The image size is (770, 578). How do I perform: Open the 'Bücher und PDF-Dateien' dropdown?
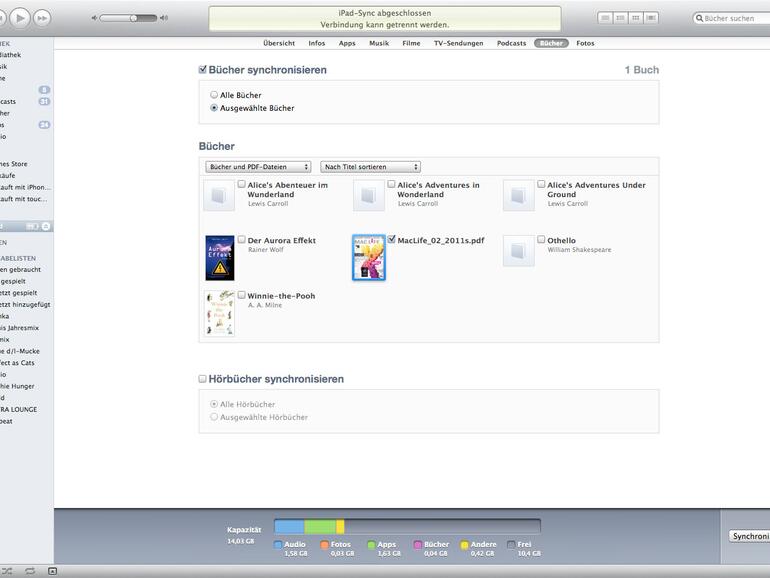258,167
